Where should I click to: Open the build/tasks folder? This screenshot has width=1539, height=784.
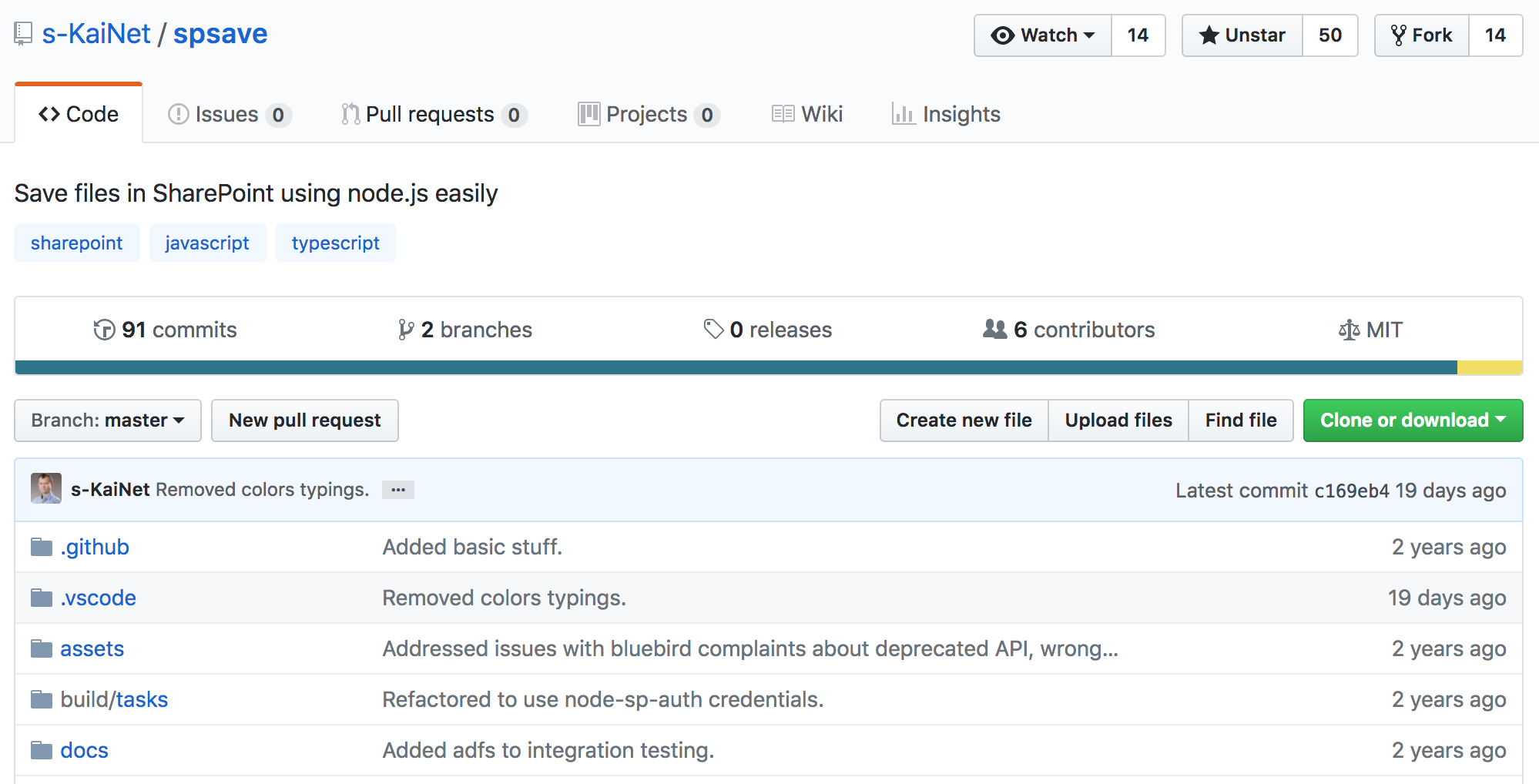114,699
